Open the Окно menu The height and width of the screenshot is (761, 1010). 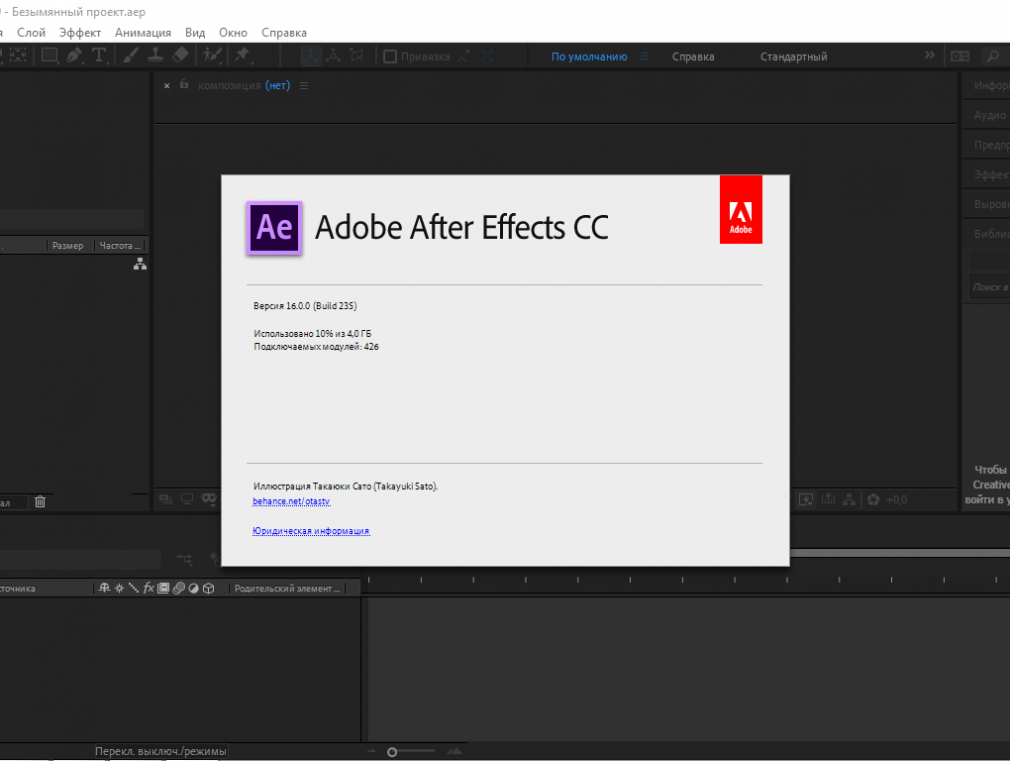click(x=233, y=32)
